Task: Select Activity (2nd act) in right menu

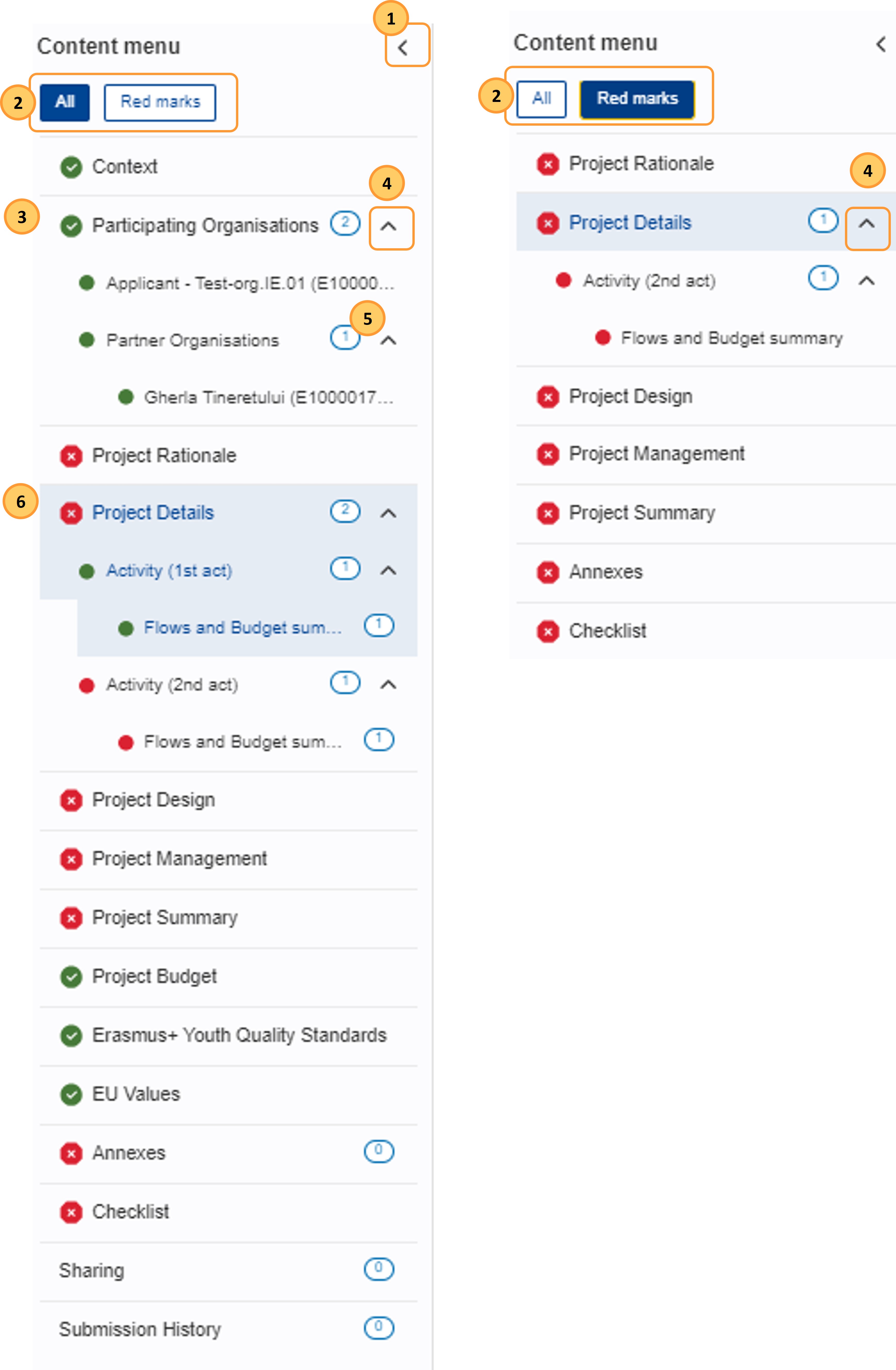Action: 649,281
